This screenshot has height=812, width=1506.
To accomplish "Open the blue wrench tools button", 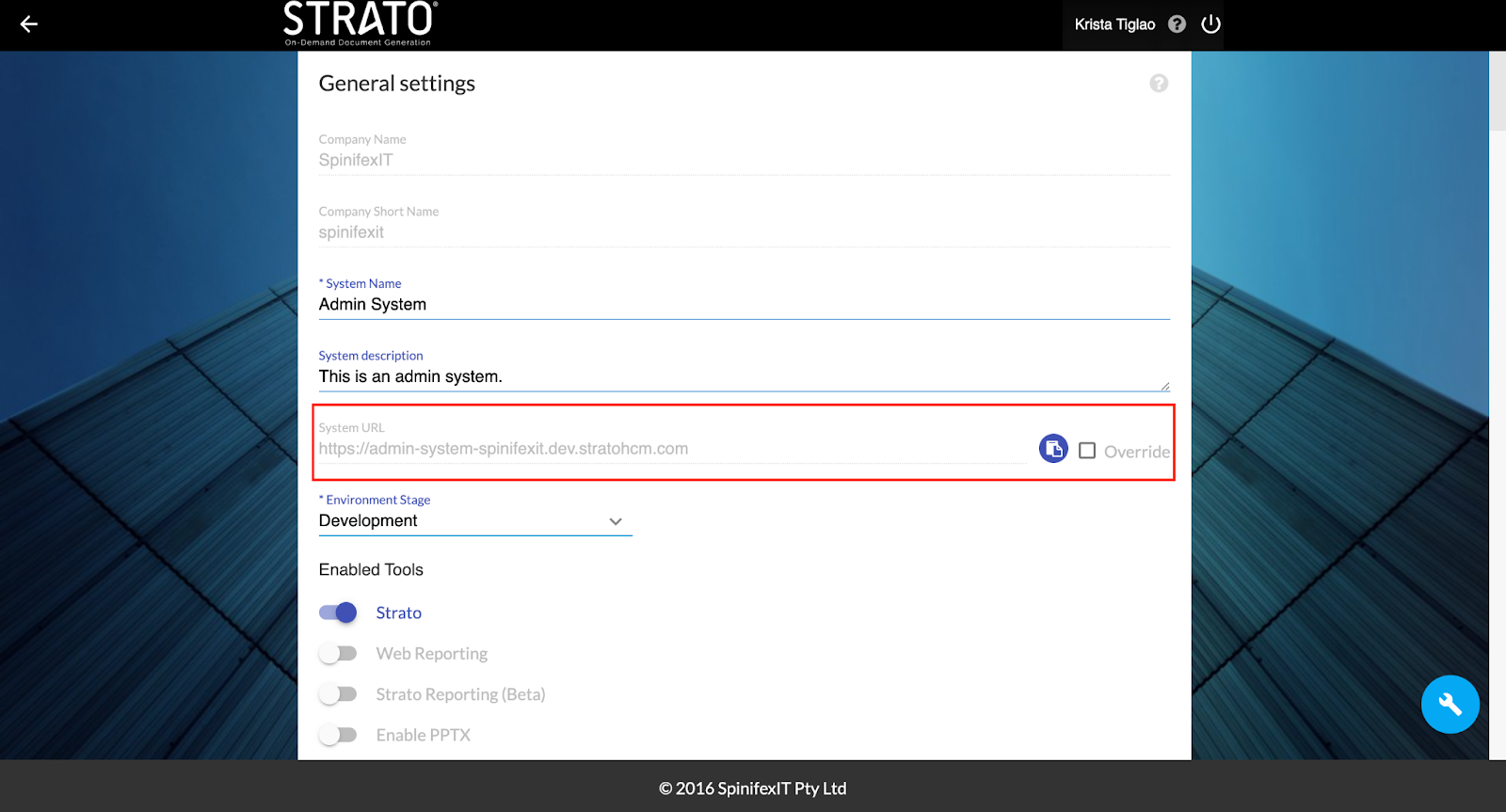I will [1450, 704].
